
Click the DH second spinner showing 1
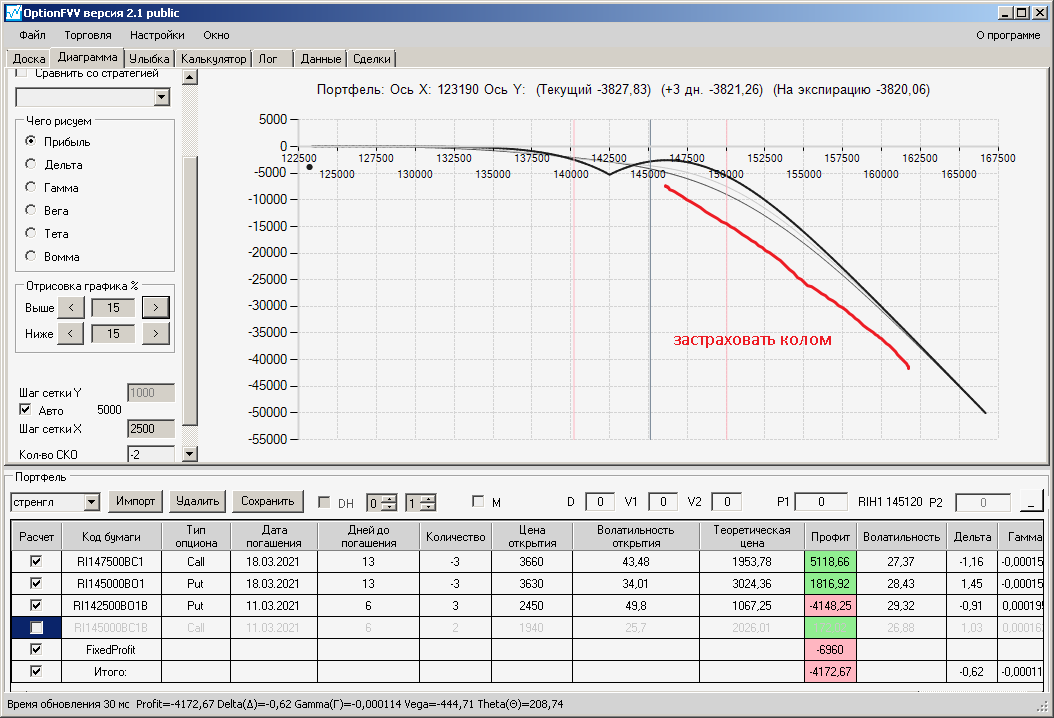(x=421, y=503)
